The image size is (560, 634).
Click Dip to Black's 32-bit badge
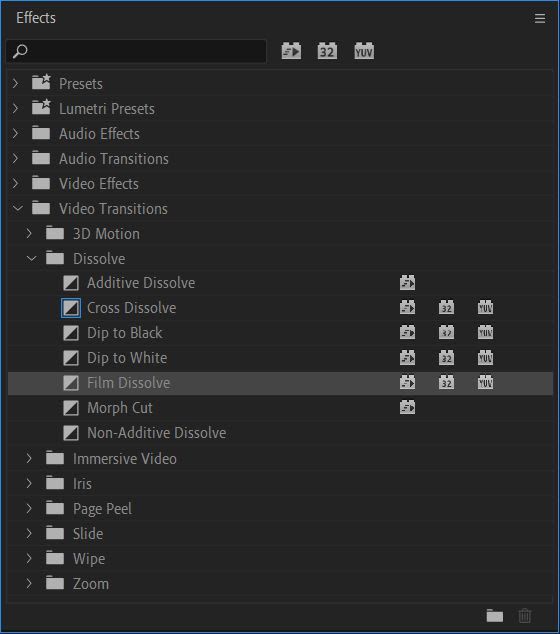pyautogui.click(x=446, y=333)
